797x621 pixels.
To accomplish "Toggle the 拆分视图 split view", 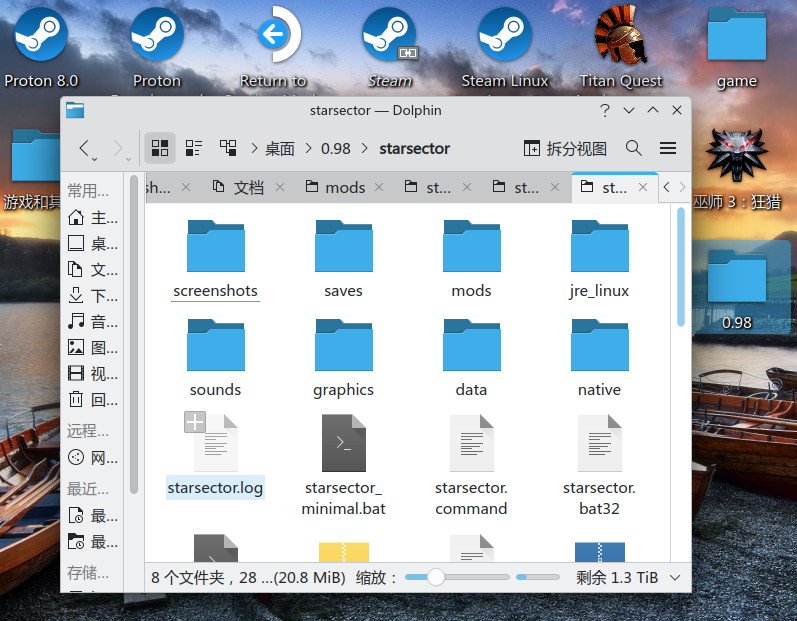I will [565, 148].
